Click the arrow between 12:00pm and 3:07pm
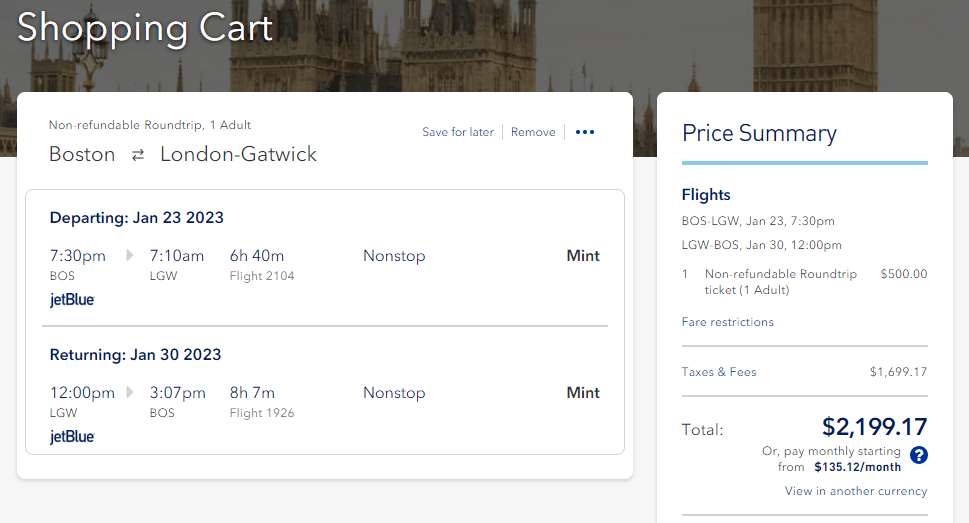The height and width of the screenshot is (523, 969). tap(129, 393)
